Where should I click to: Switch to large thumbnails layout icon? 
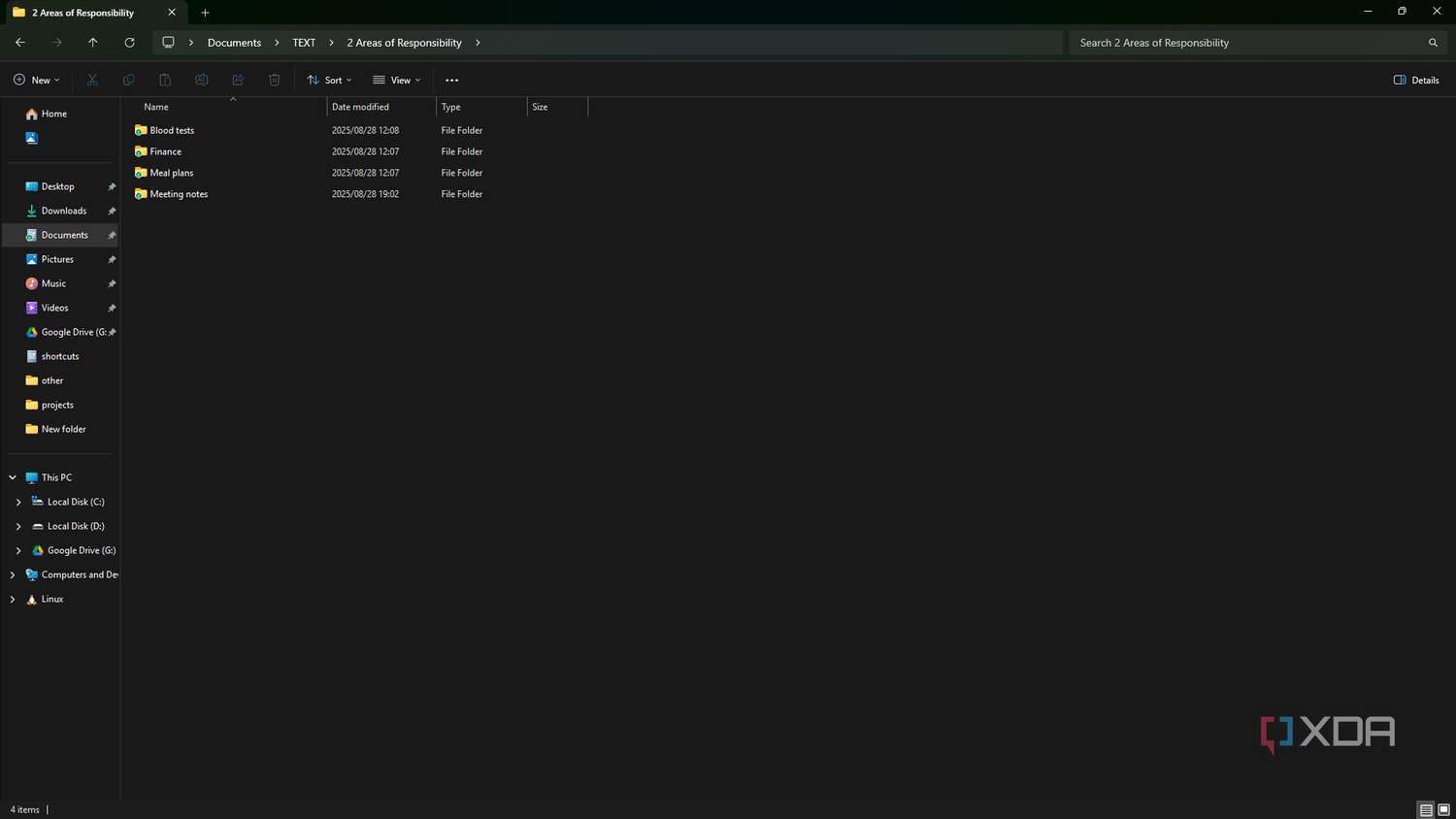point(1443,810)
